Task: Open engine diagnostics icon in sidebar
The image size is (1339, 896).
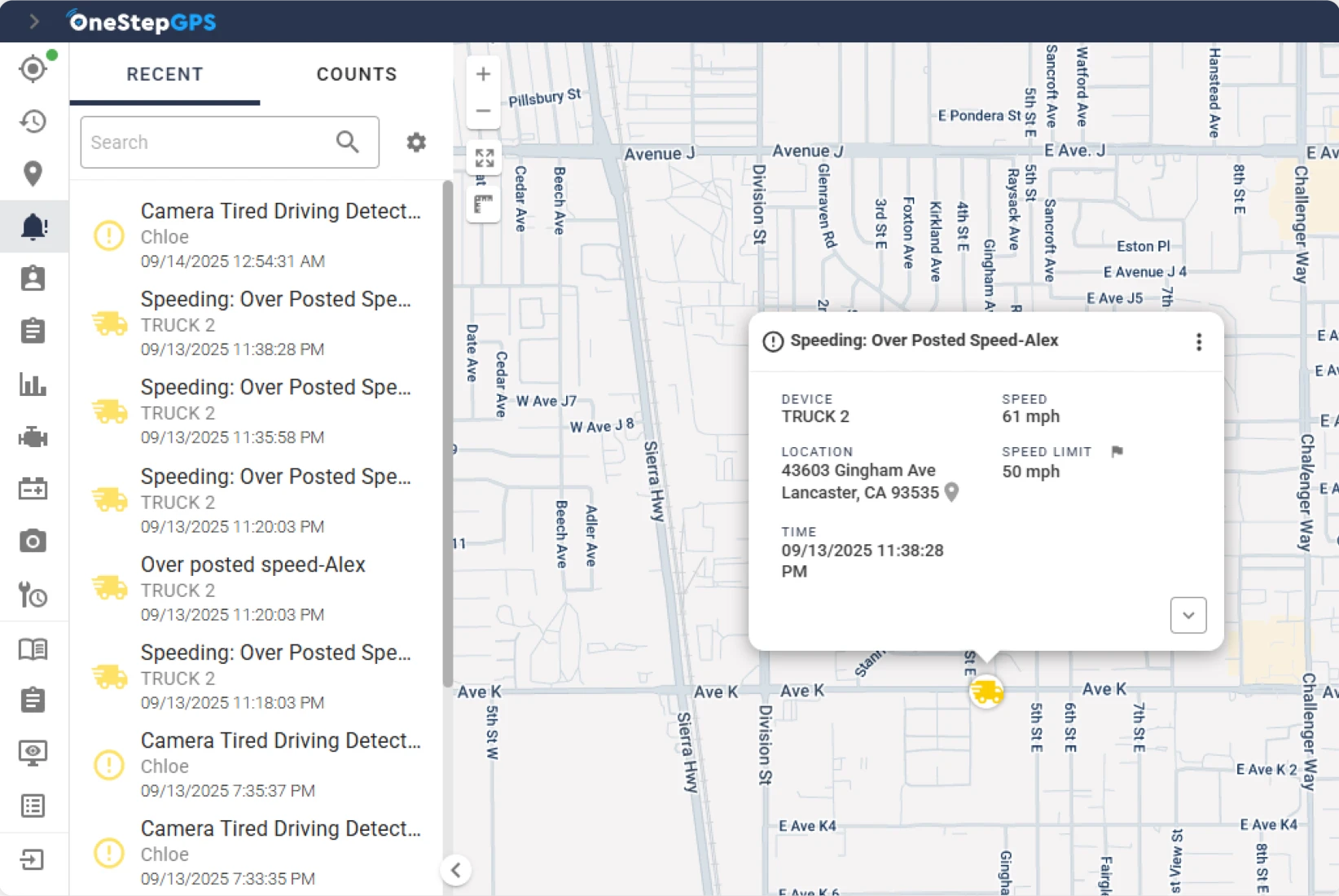Action: pos(33,437)
